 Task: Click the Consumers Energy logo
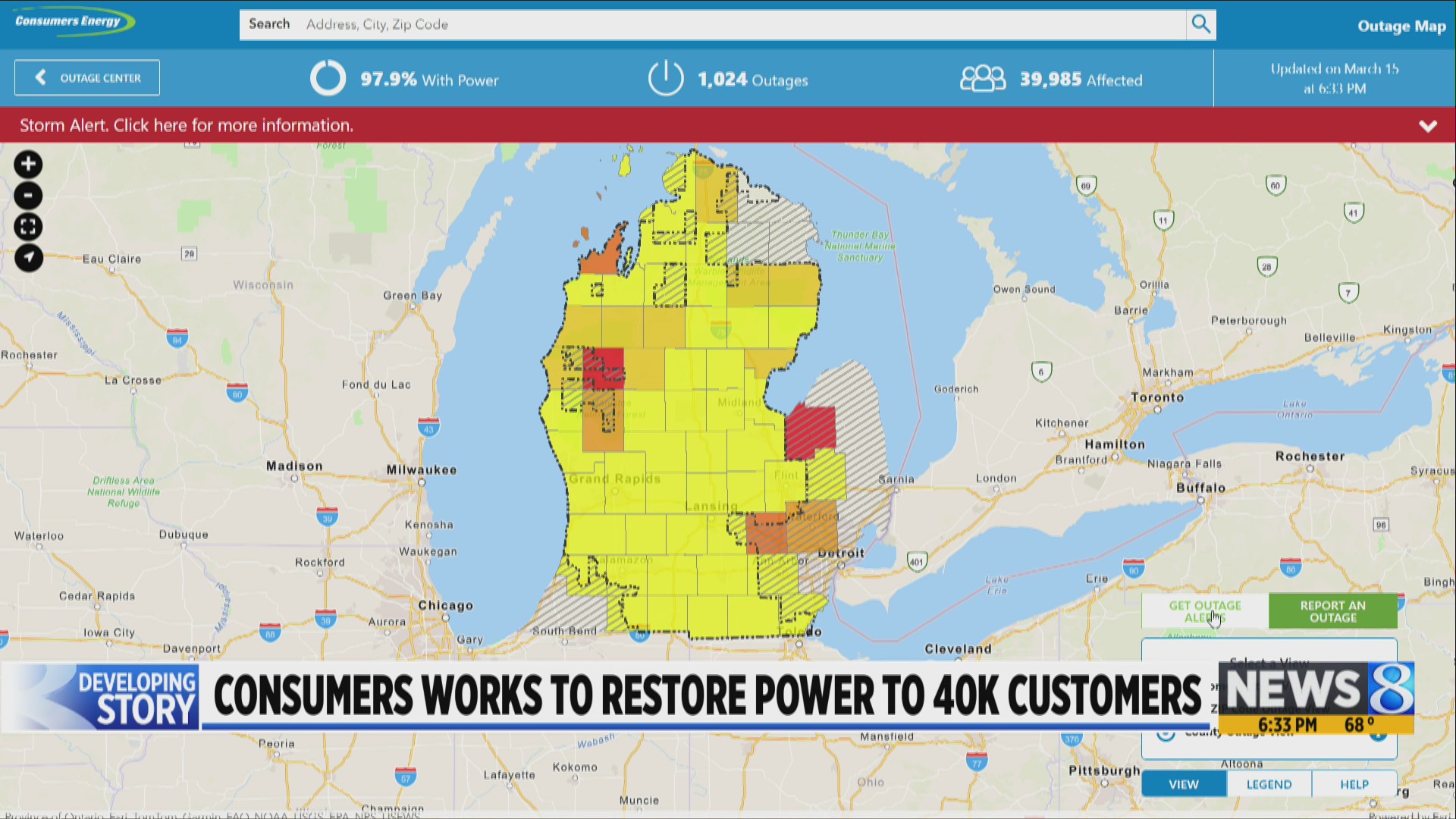[74, 21]
